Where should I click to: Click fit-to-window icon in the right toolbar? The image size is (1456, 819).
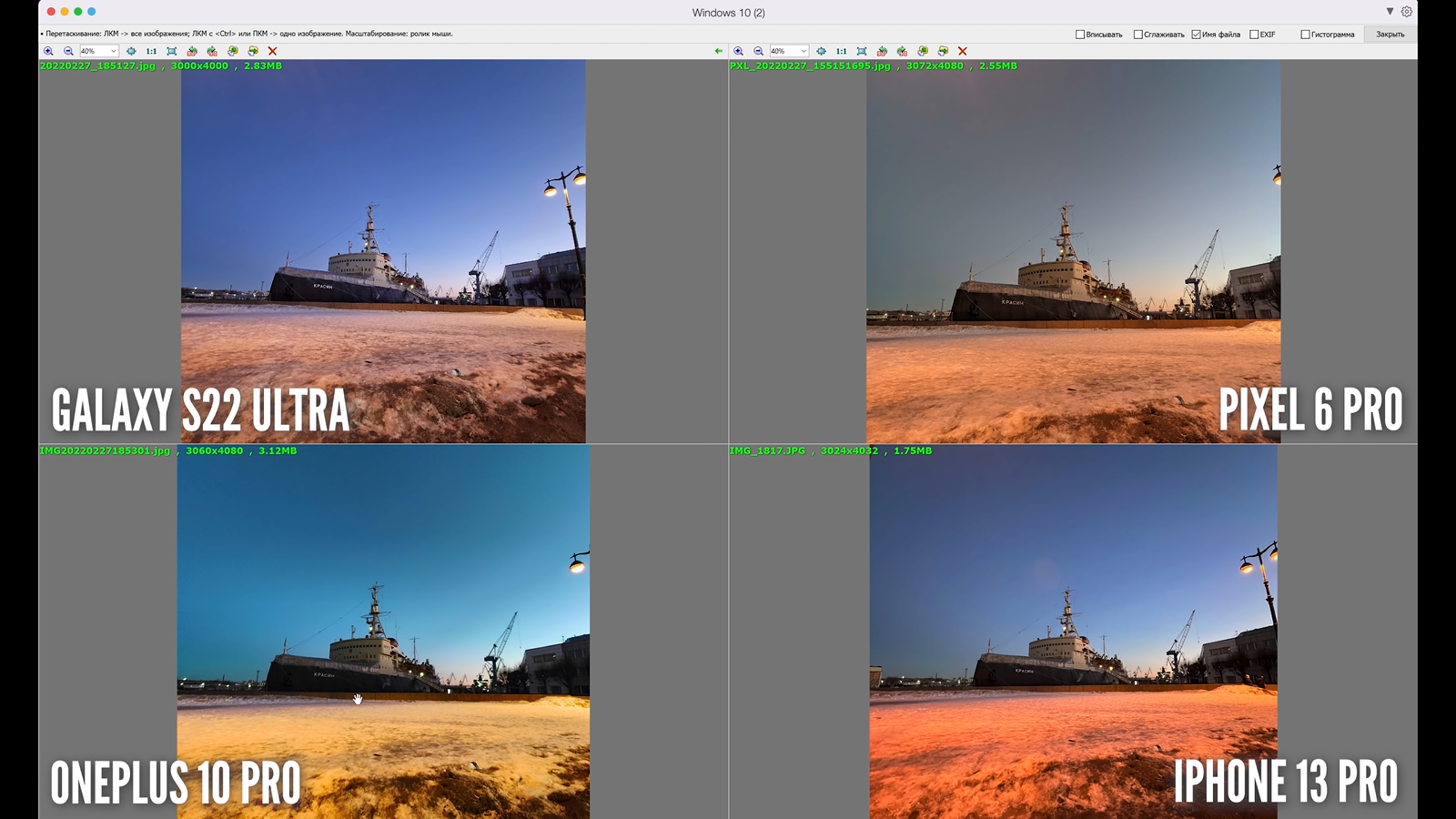(x=861, y=51)
